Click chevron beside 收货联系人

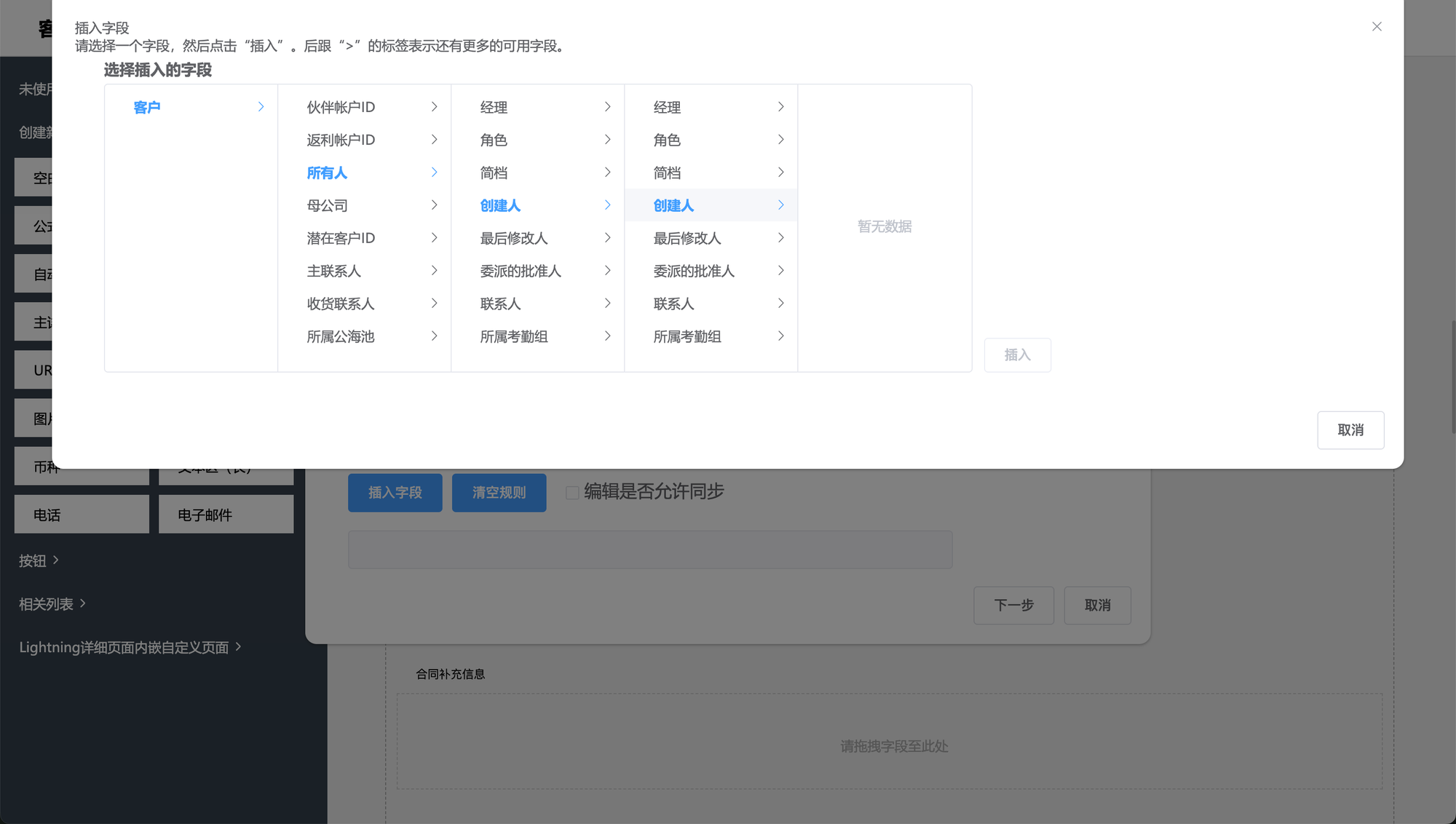coord(434,304)
